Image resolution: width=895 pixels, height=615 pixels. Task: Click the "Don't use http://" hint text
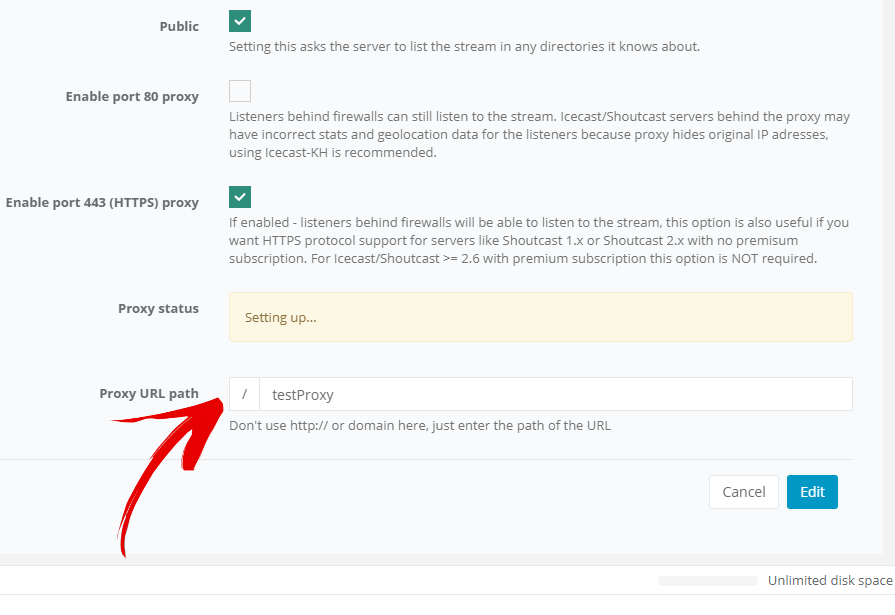420,425
